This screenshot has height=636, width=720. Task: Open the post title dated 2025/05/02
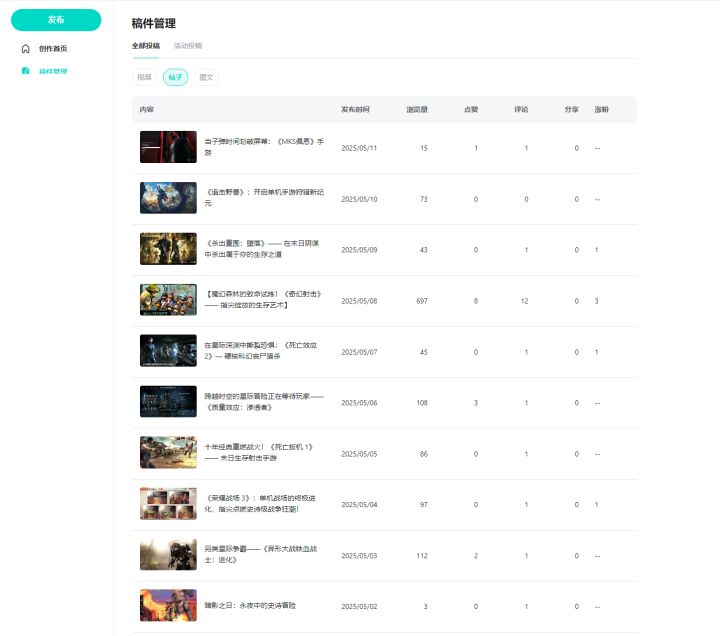[x=250, y=605]
